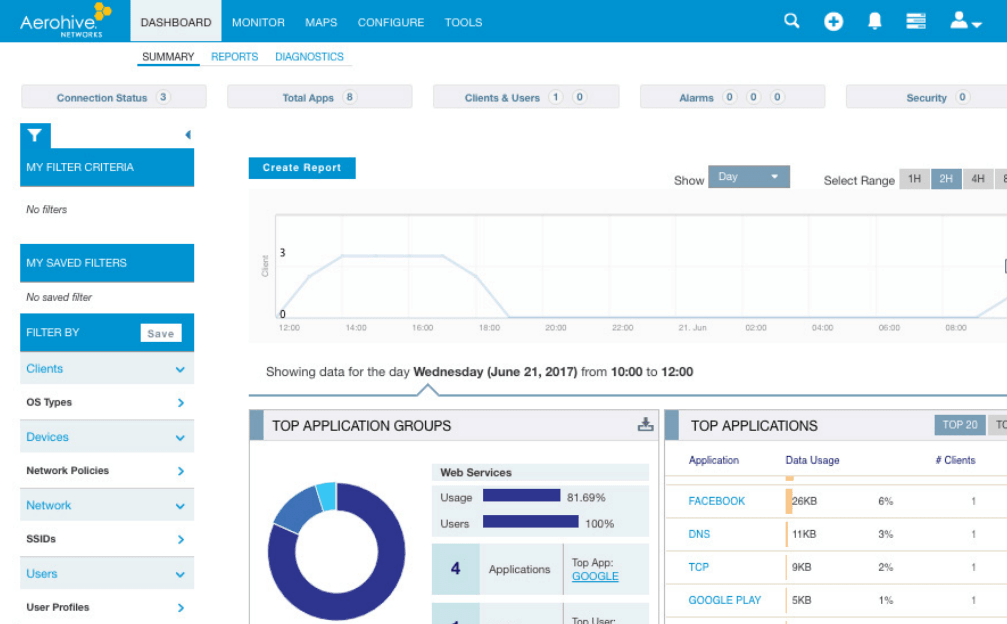Click the device list stack icon
The width and height of the screenshot is (1007, 624).
pyautogui.click(x=916, y=21)
